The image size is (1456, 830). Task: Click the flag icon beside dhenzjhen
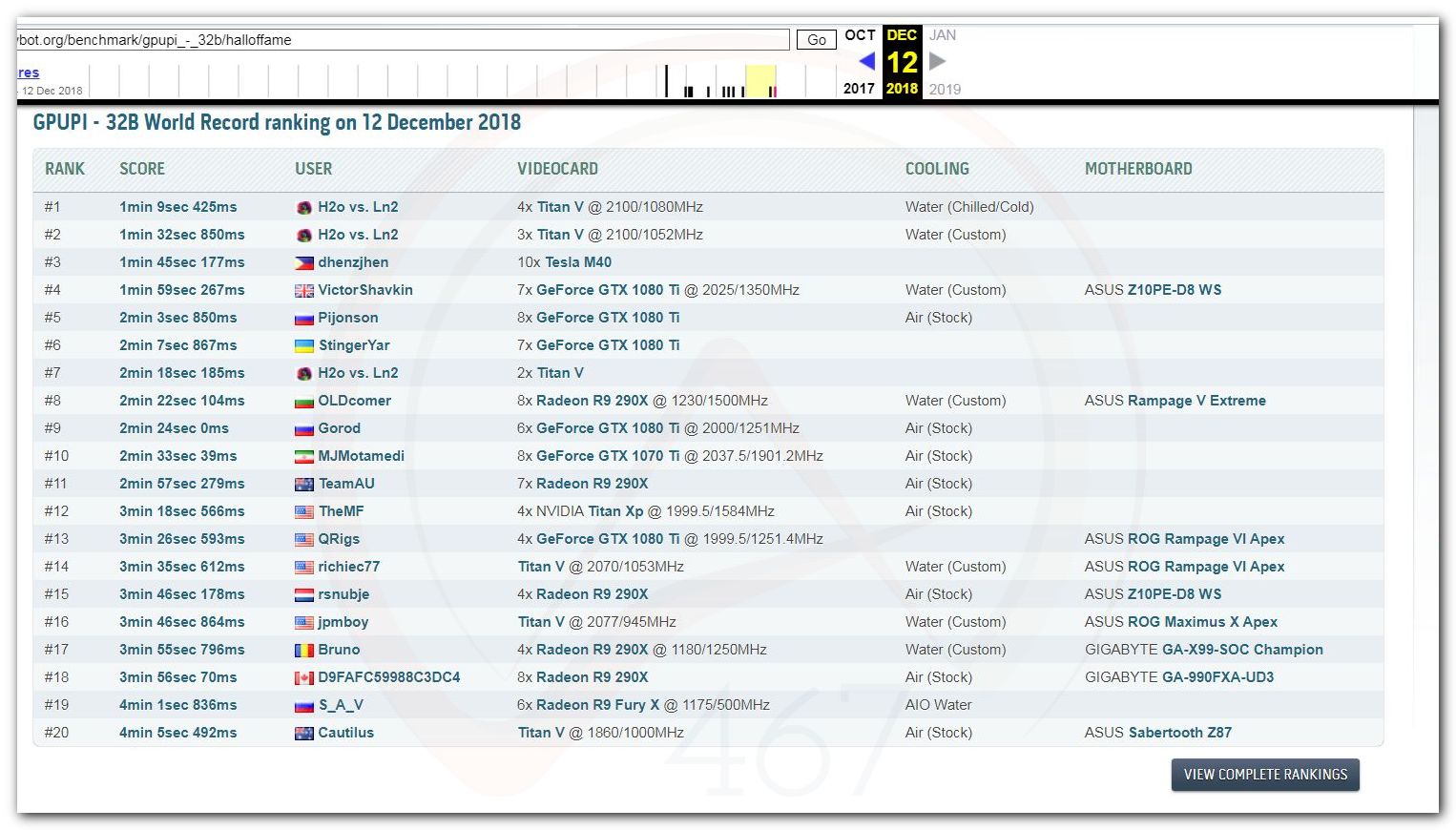point(304,262)
